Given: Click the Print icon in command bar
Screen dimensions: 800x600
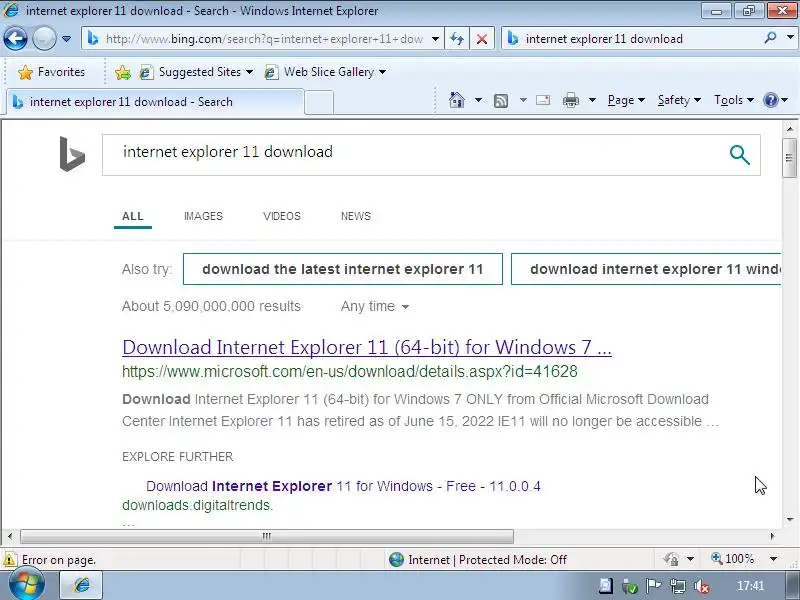Looking at the screenshot, I should pos(570,100).
